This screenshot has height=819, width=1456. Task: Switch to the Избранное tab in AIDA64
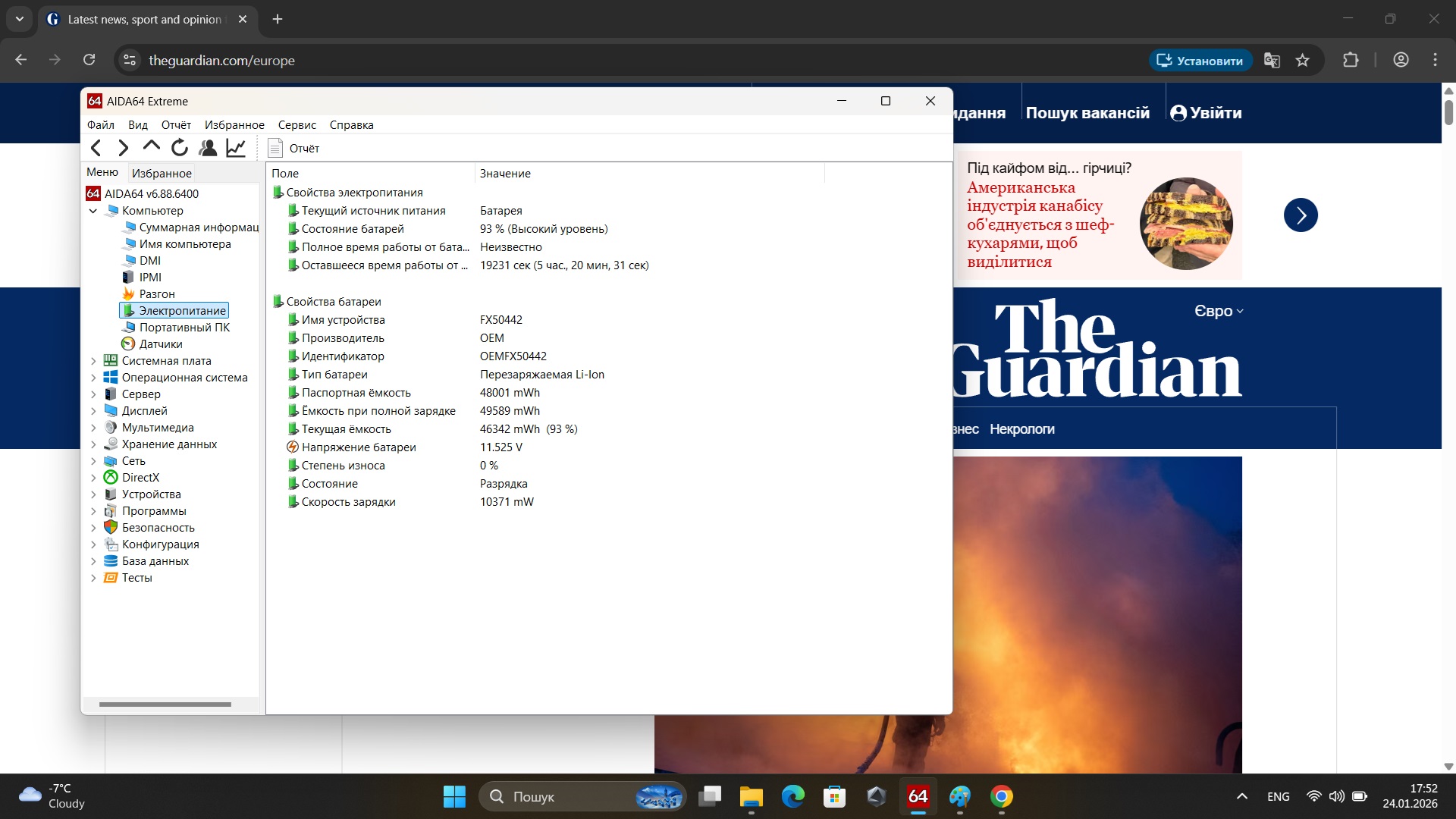162,173
